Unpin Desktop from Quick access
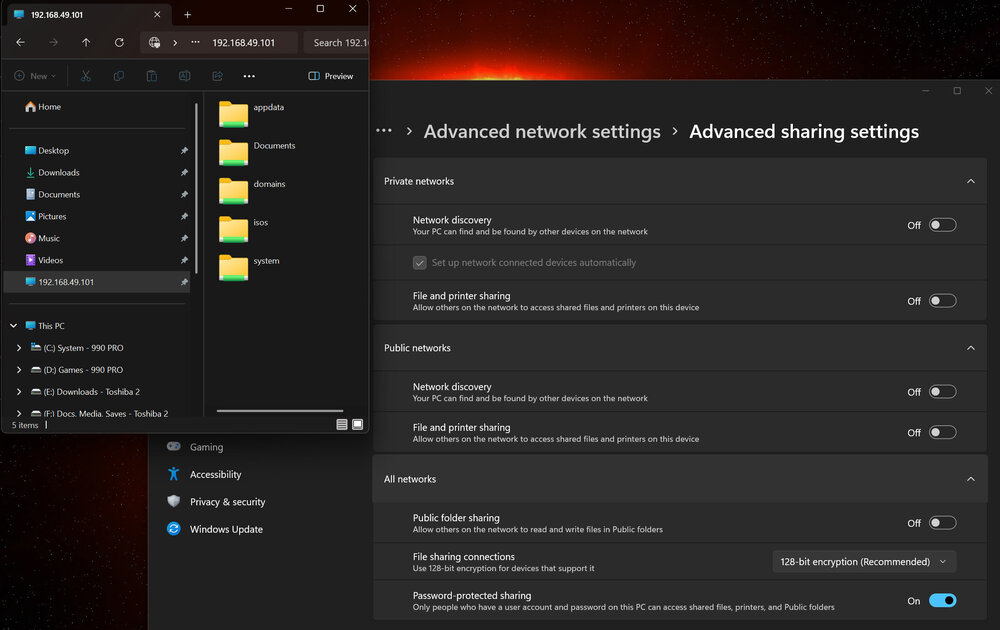The image size is (1000, 630). (184, 150)
